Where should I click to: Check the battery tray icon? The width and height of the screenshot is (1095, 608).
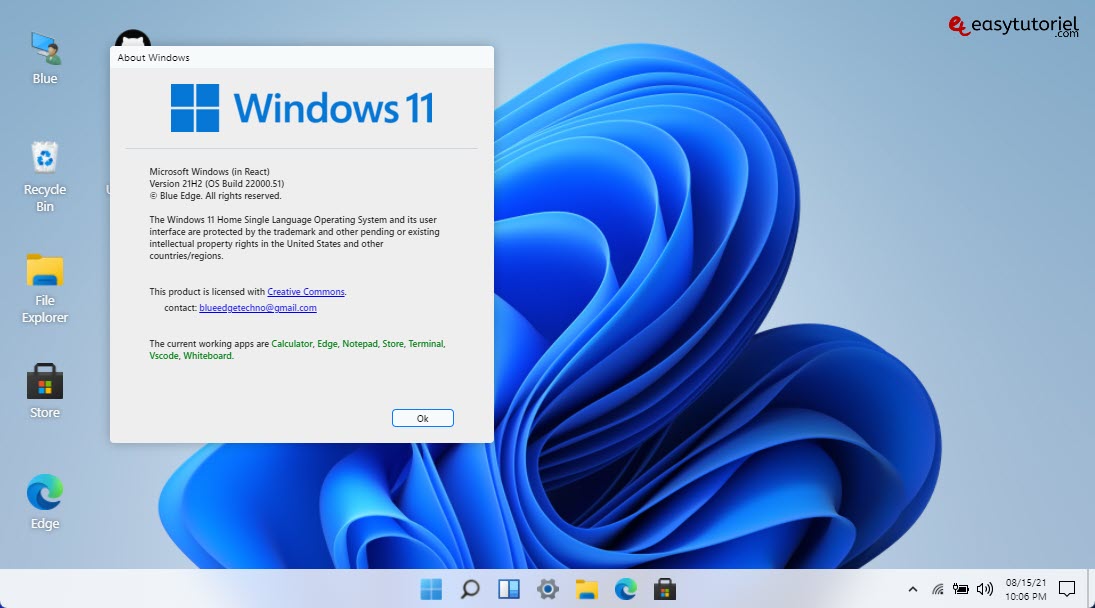point(961,589)
